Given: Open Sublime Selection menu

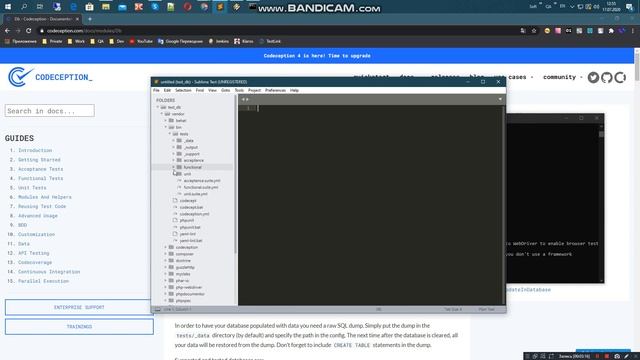Looking at the screenshot, I should [x=183, y=90].
